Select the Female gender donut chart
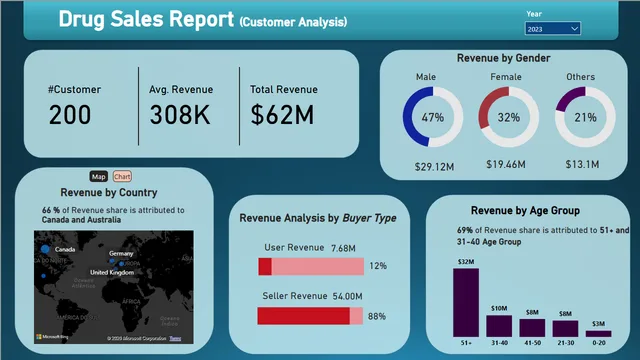 (509, 117)
